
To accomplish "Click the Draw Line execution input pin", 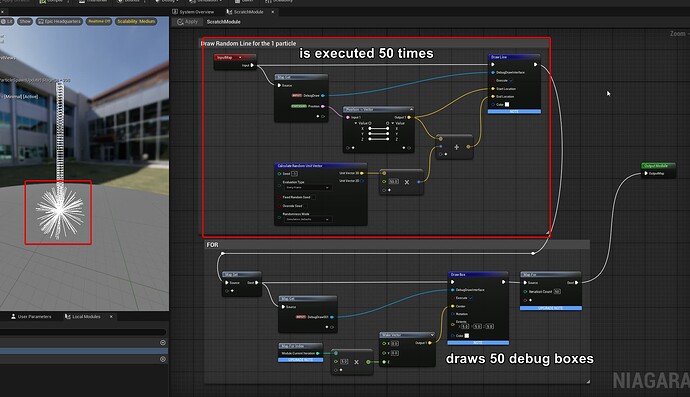I will pos(493,65).
